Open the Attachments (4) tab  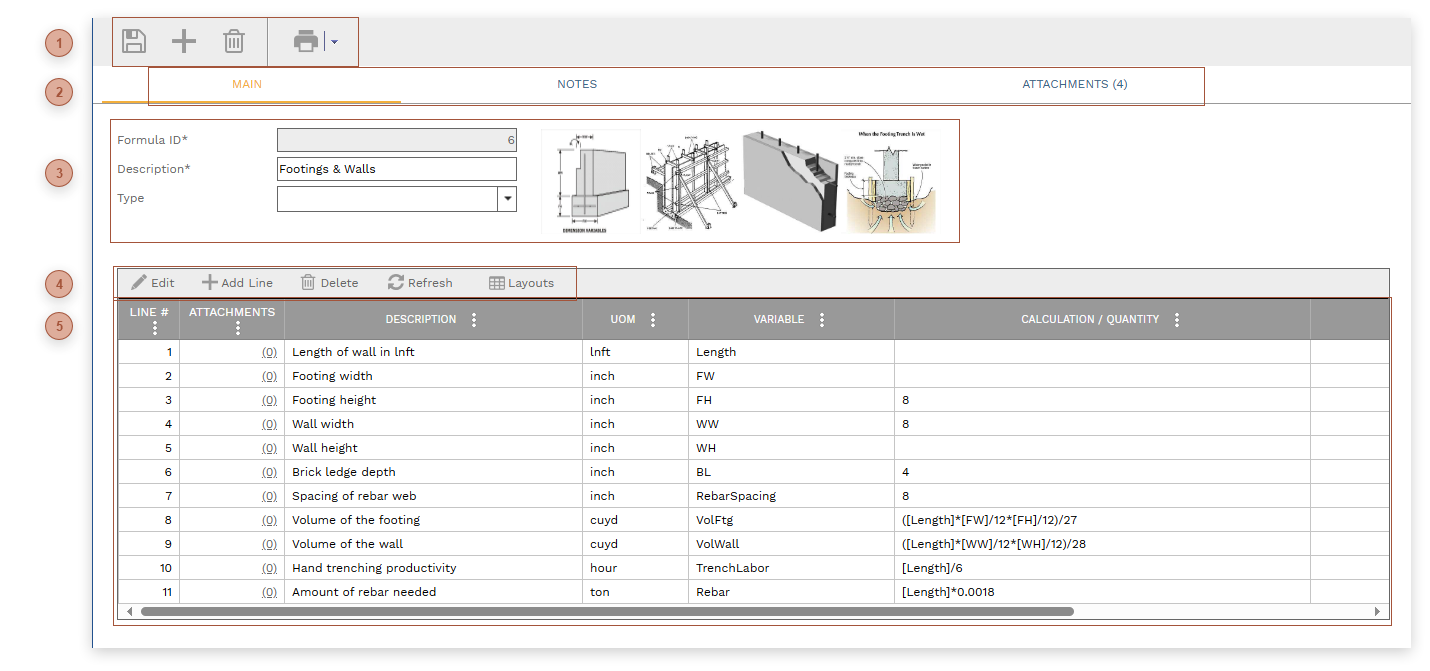coord(1074,84)
